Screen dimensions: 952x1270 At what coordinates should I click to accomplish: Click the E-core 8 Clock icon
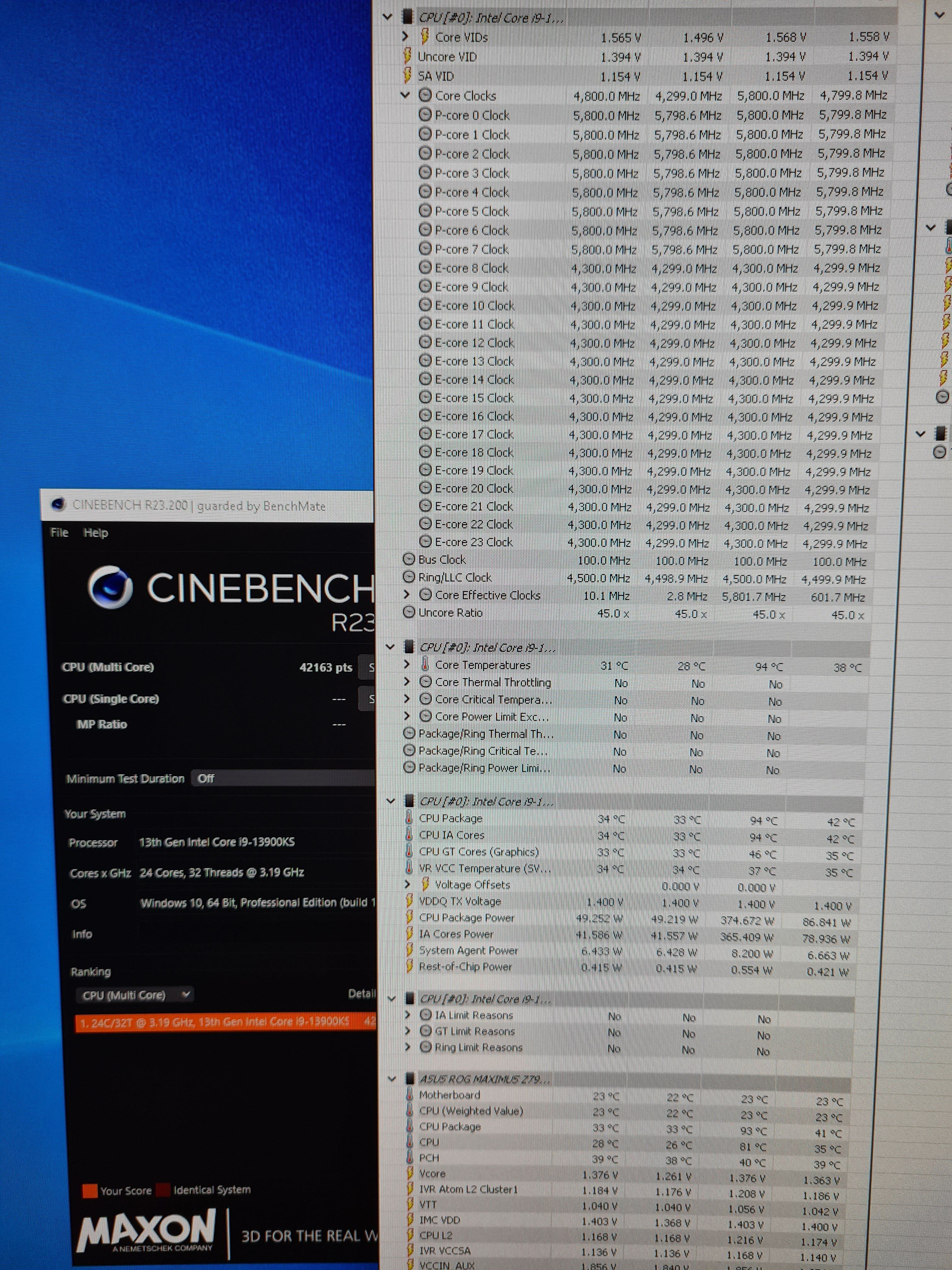click(x=425, y=267)
